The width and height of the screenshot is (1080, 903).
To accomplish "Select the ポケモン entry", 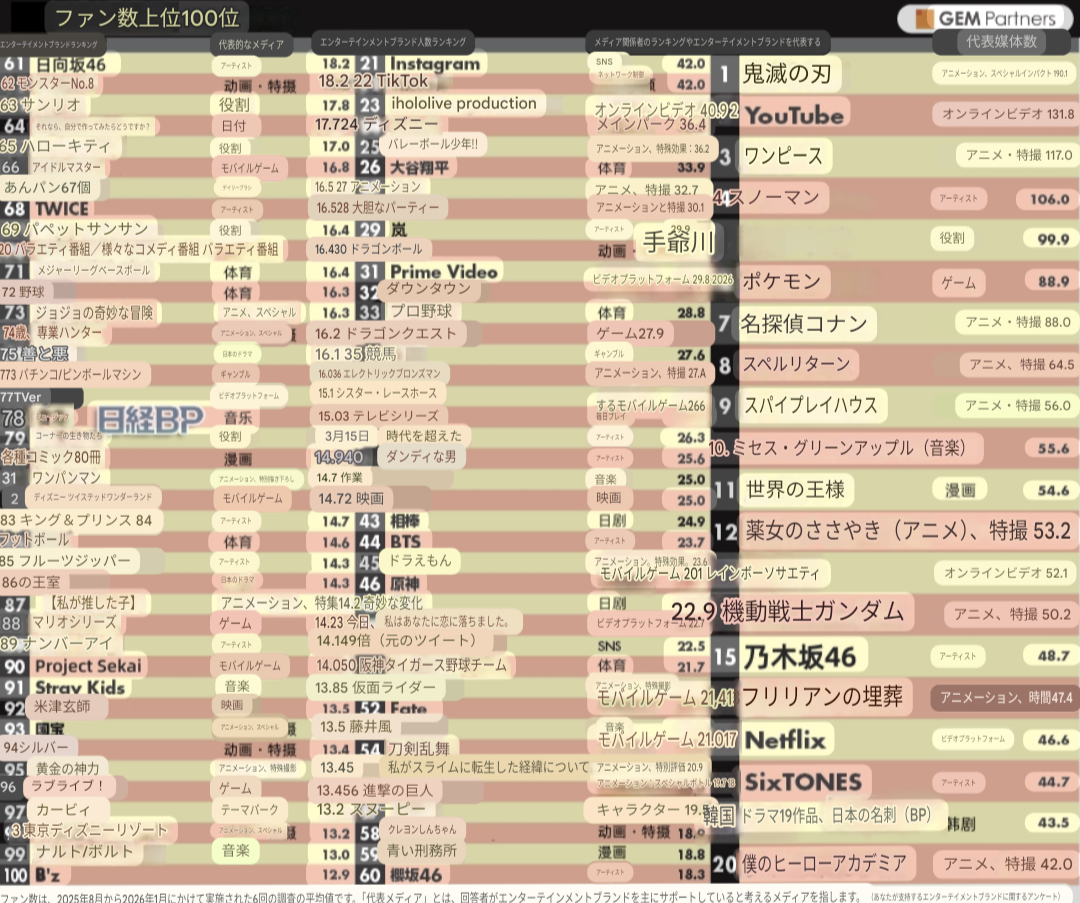I will point(782,281).
